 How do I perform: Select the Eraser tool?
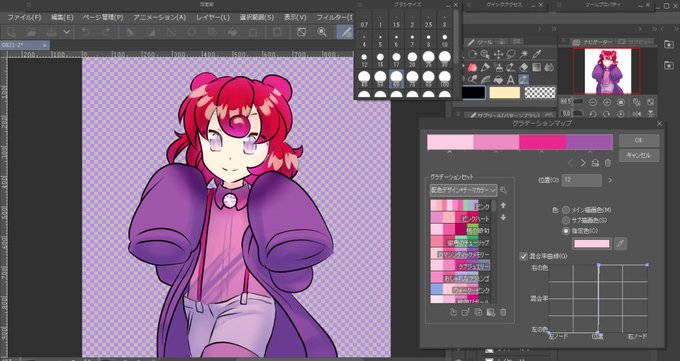pos(524,67)
